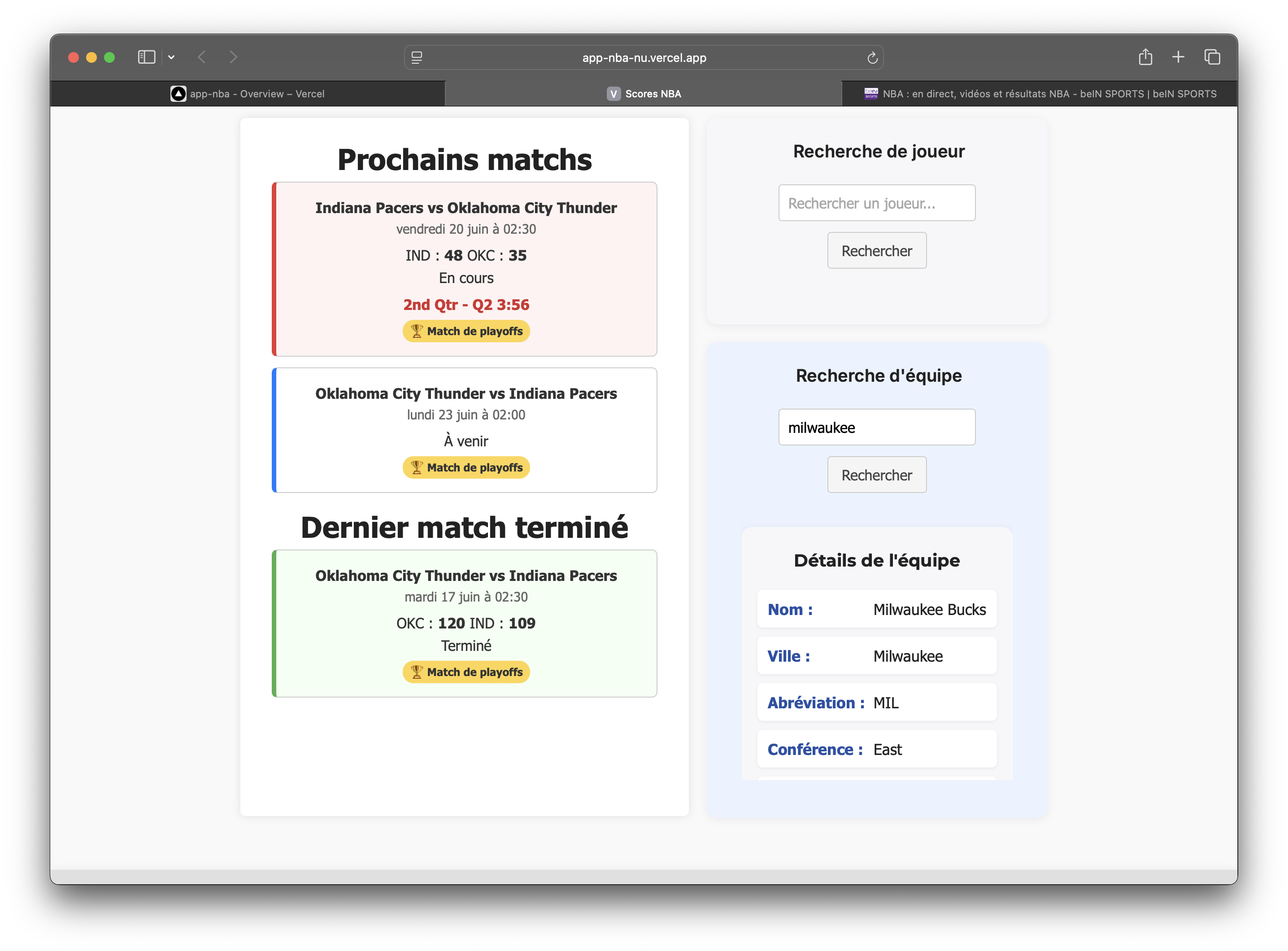Select the Scores NBA tab

click(644, 94)
